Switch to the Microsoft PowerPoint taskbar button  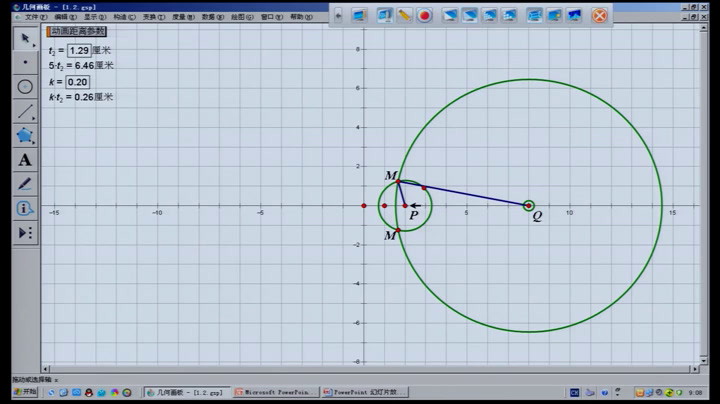[276, 393]
